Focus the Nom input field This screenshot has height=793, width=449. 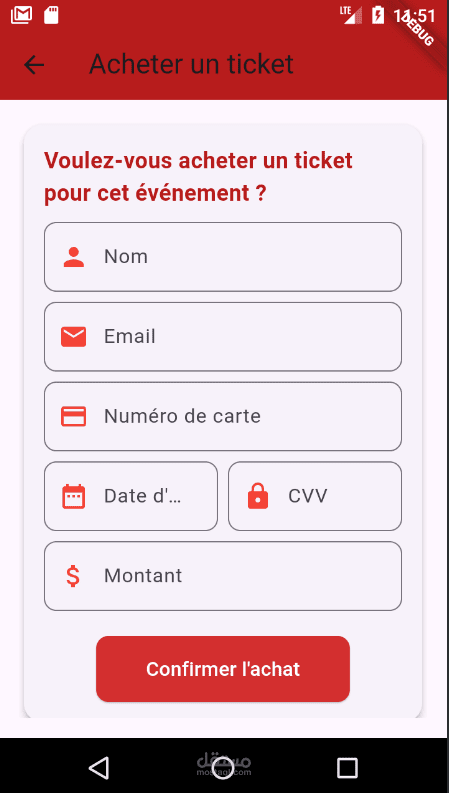pos(223,257)
